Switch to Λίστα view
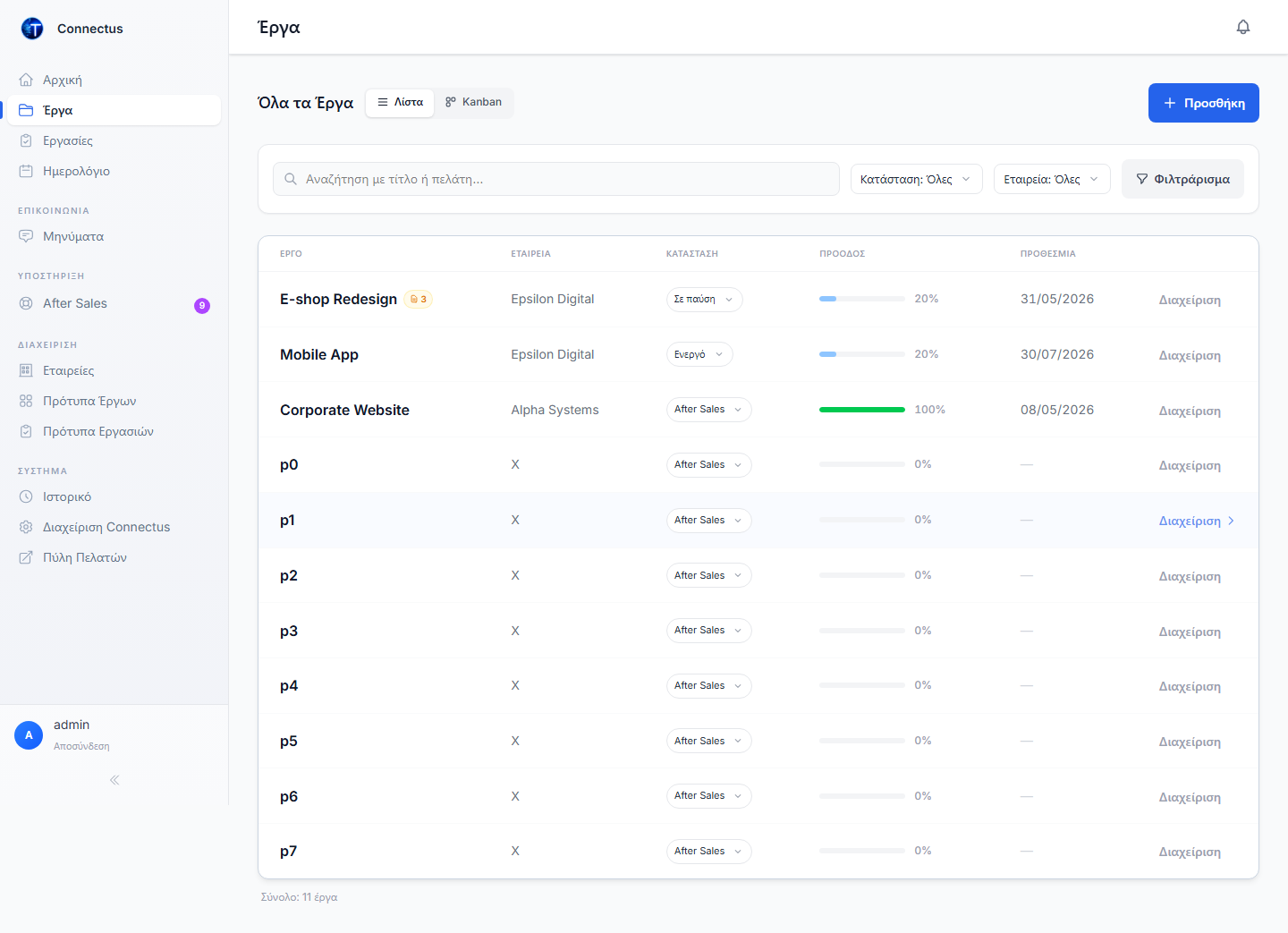 point(400,103)
